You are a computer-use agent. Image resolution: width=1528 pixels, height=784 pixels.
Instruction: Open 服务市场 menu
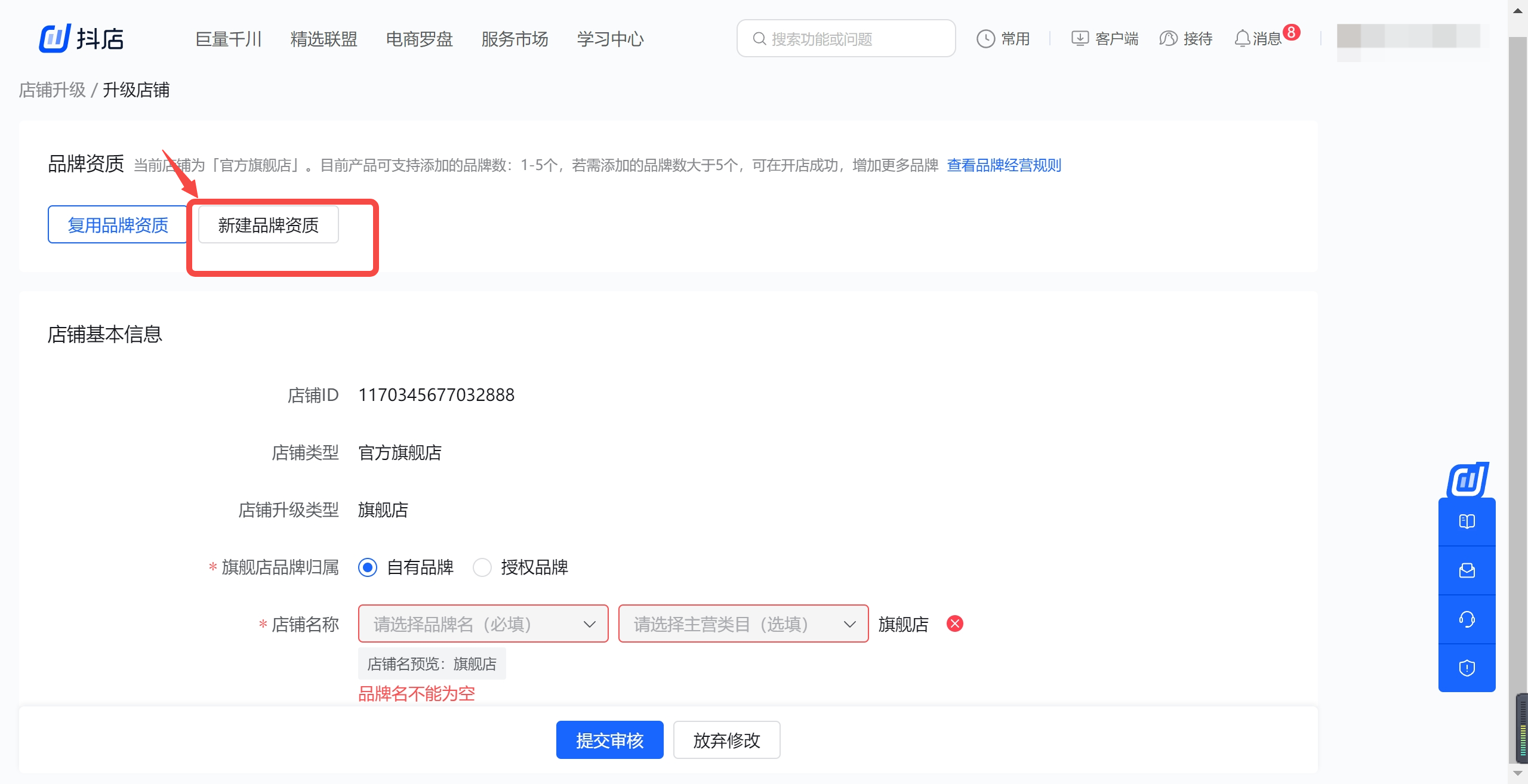pos(515,39)
